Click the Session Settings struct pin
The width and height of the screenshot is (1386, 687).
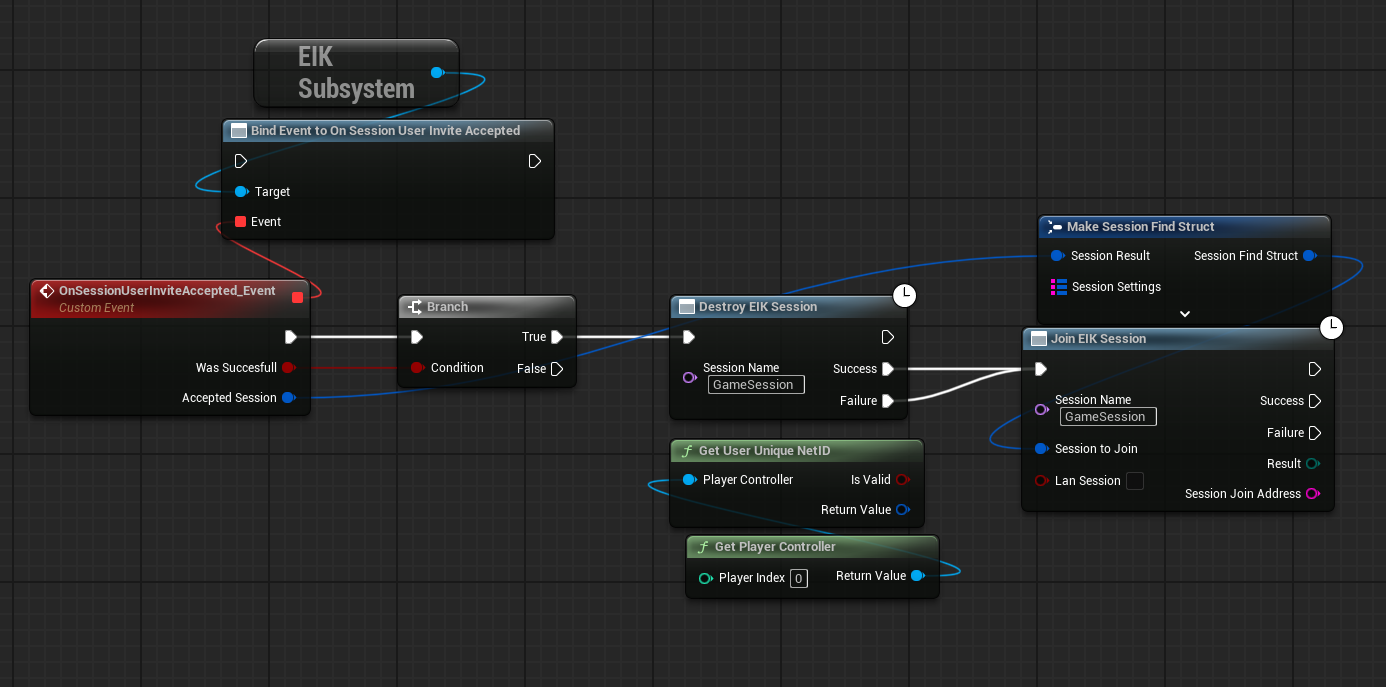coord(1059,287)
